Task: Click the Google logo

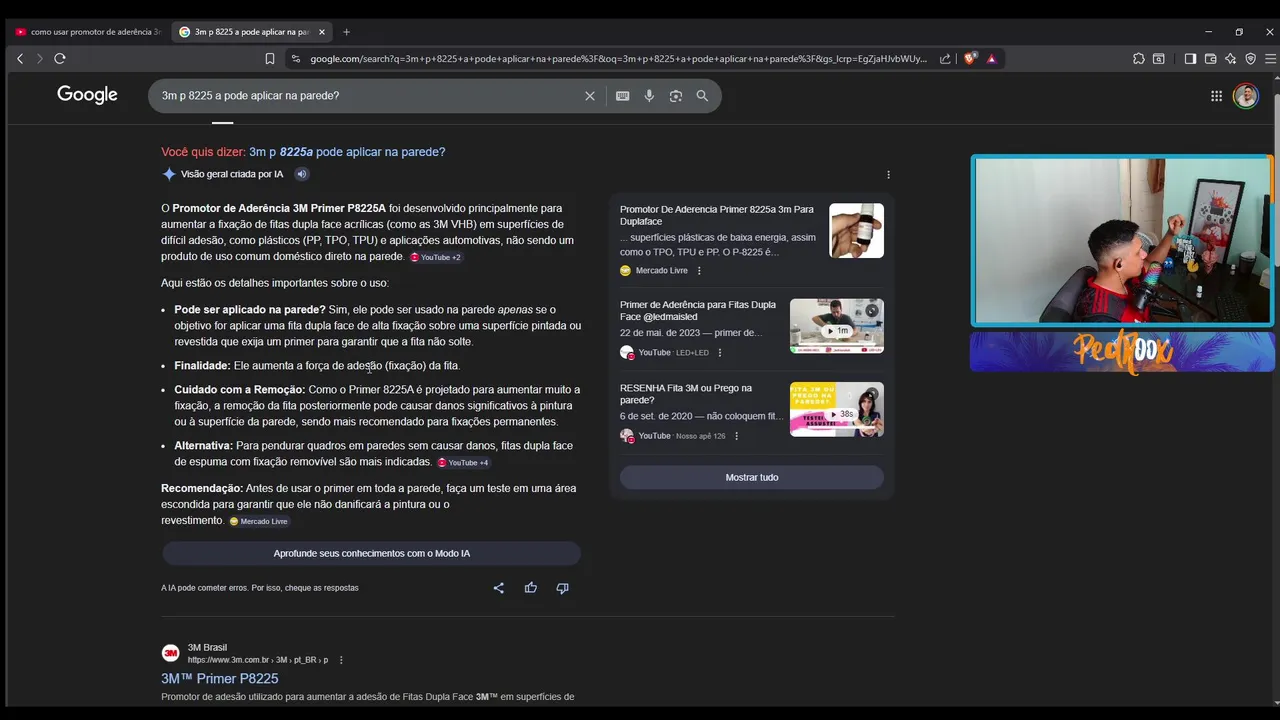Action: pyautogui.click(x=87, y=95)
